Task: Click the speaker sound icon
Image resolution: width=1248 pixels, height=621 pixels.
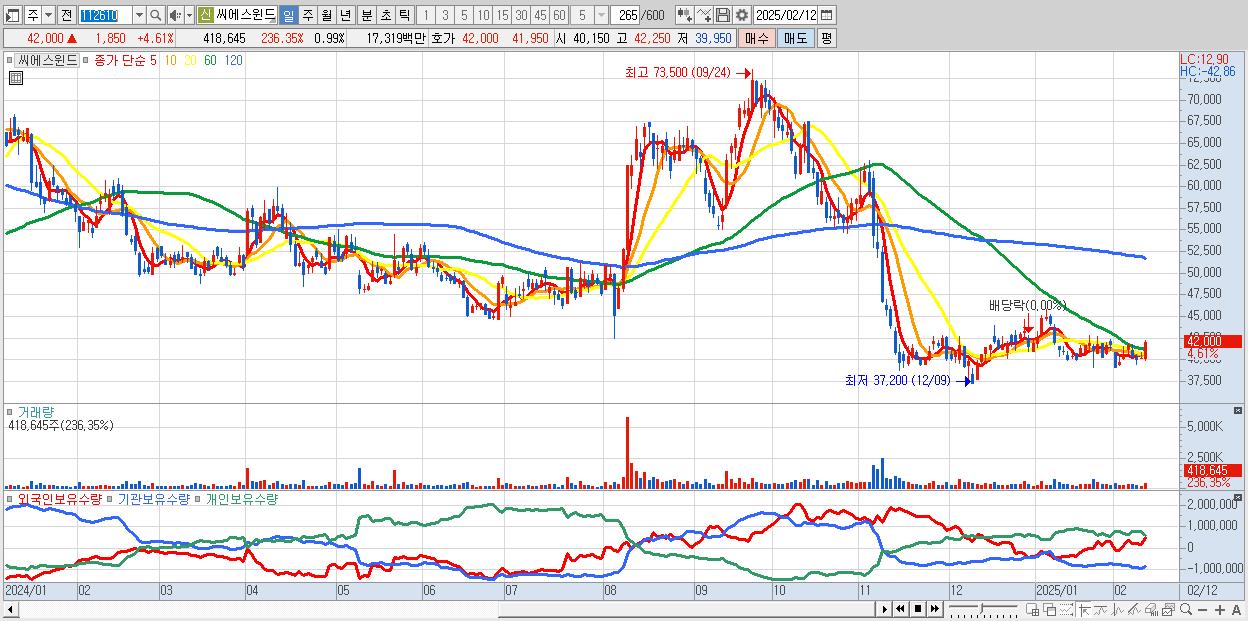Action: 175,15
